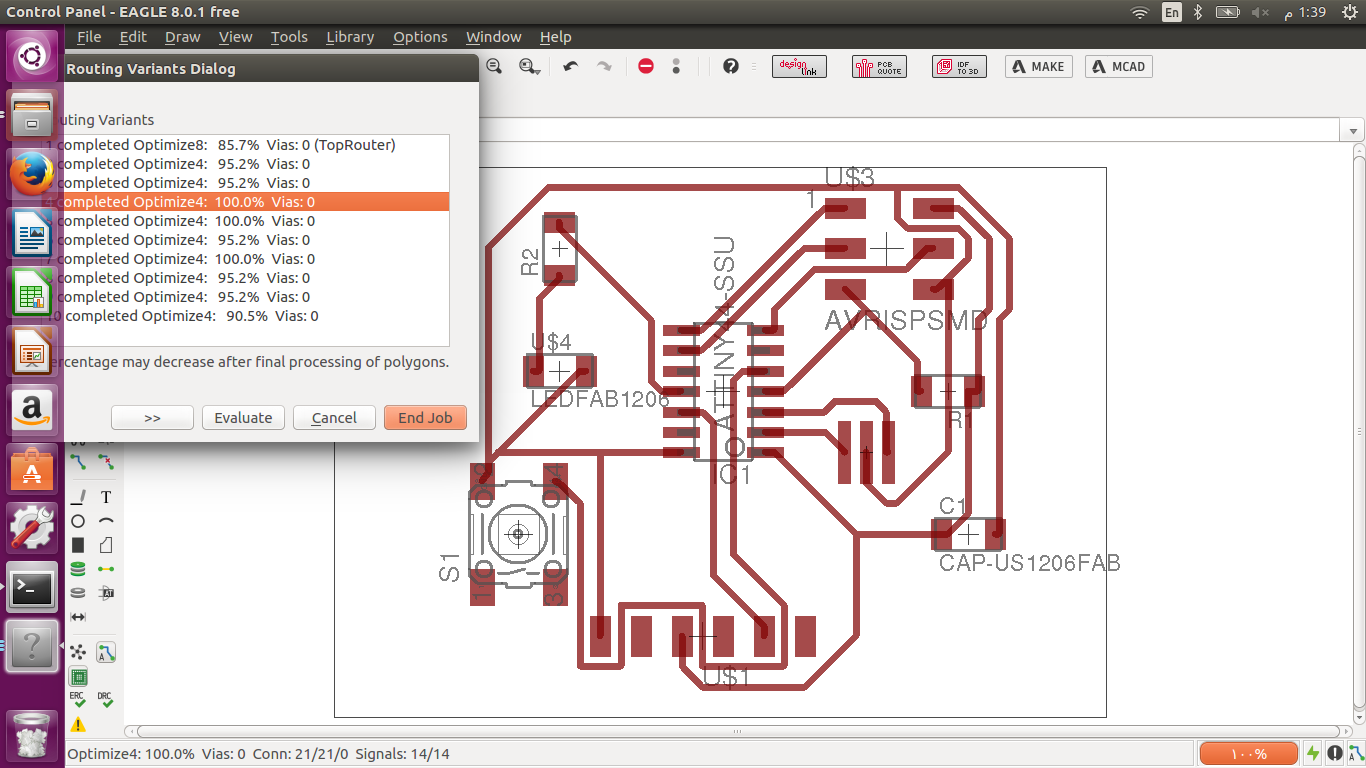
Task: Launch the IDF to 3D converter
Action: (x=958, y=67)
